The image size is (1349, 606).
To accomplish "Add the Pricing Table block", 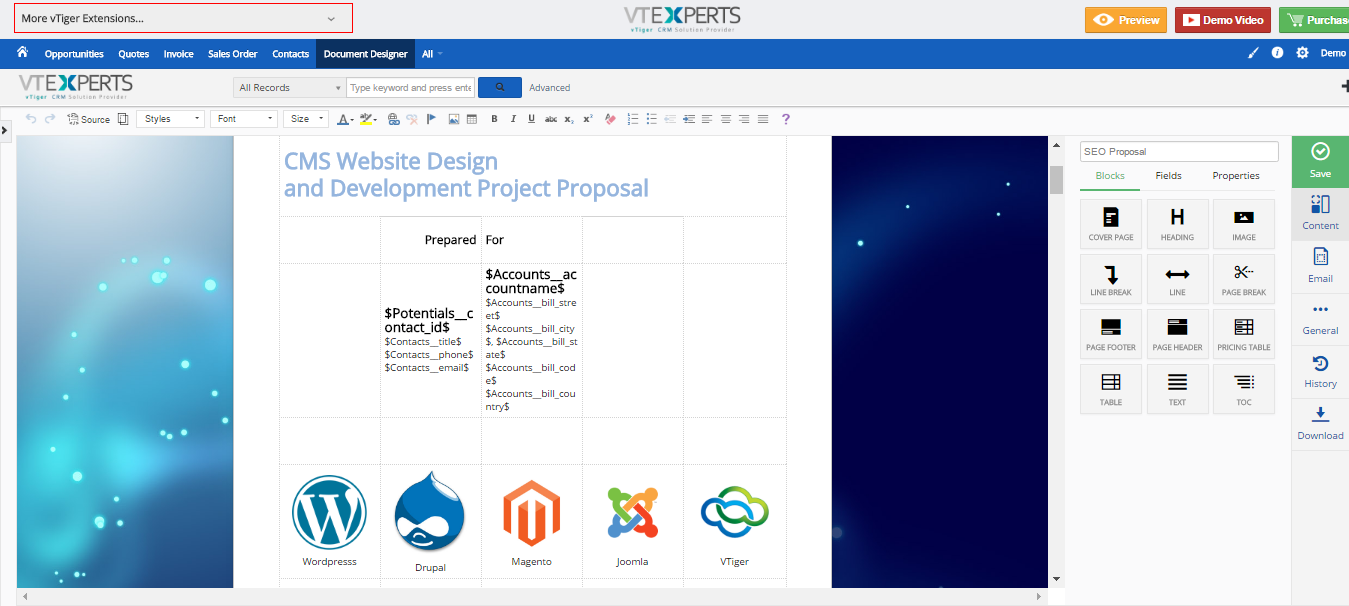I will (1244, 334).
